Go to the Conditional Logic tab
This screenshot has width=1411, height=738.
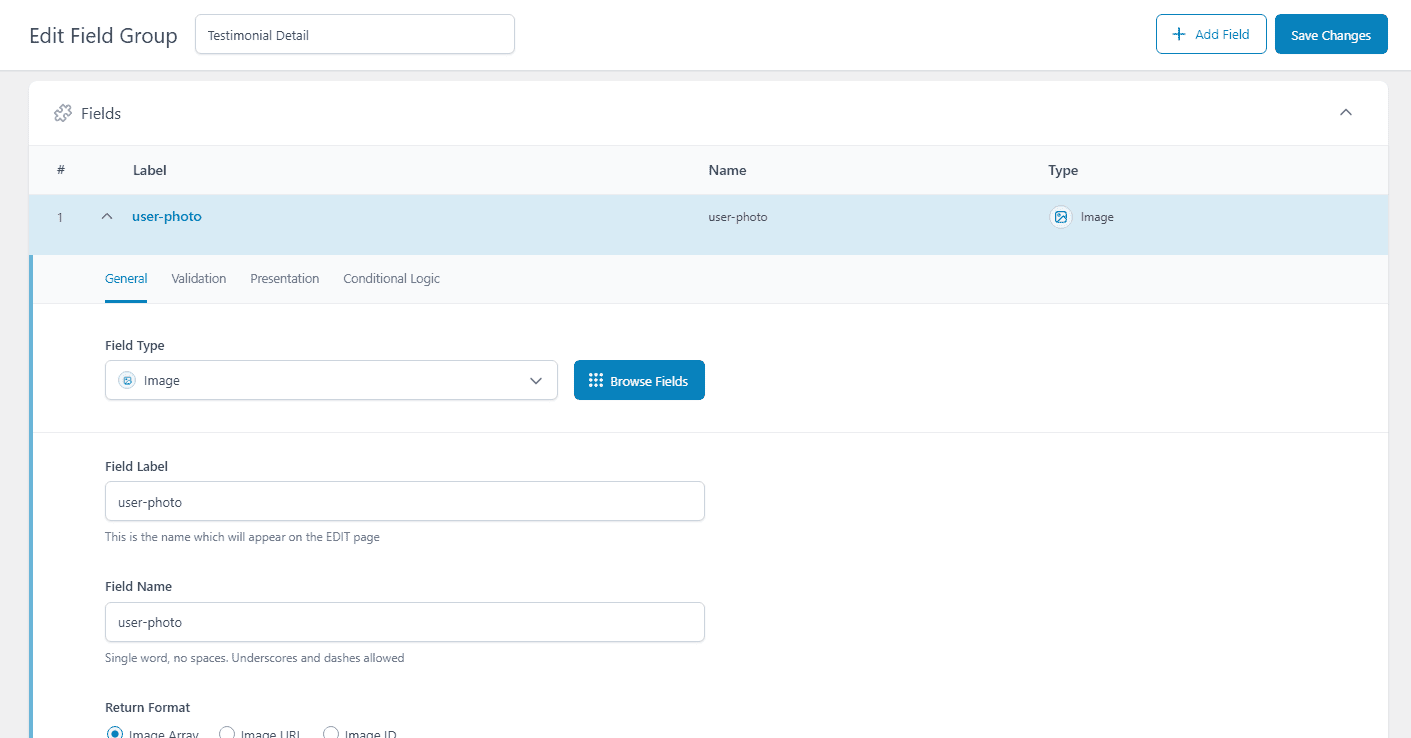(x=391, y=279)
